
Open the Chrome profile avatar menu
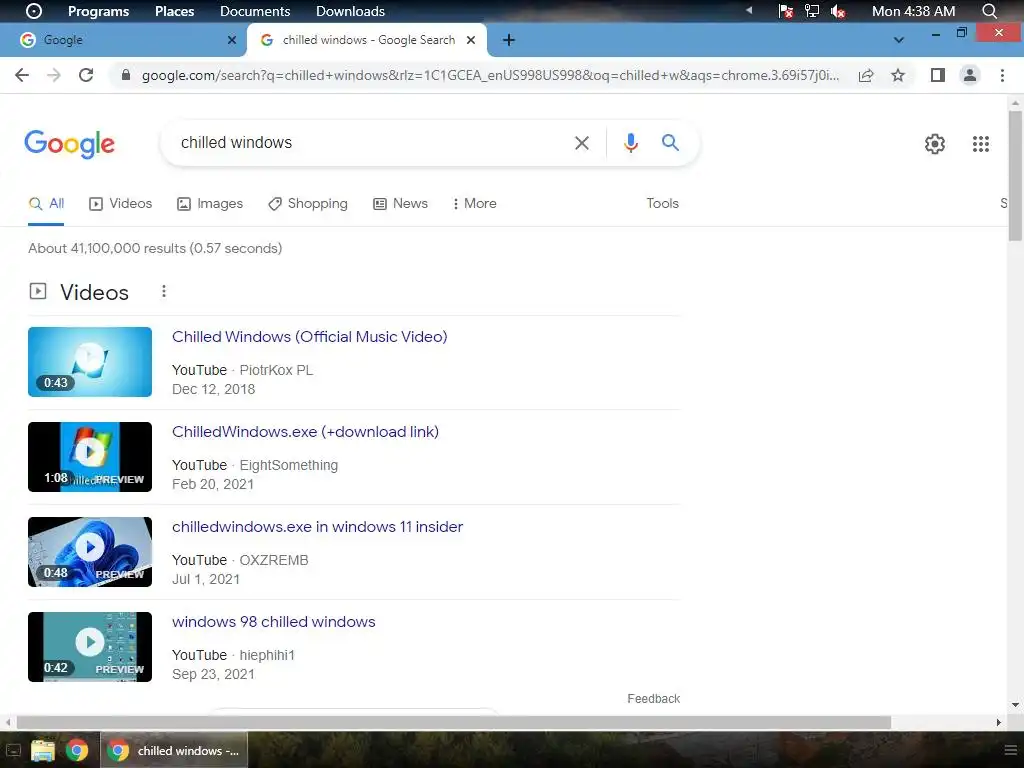coord(970,75)
